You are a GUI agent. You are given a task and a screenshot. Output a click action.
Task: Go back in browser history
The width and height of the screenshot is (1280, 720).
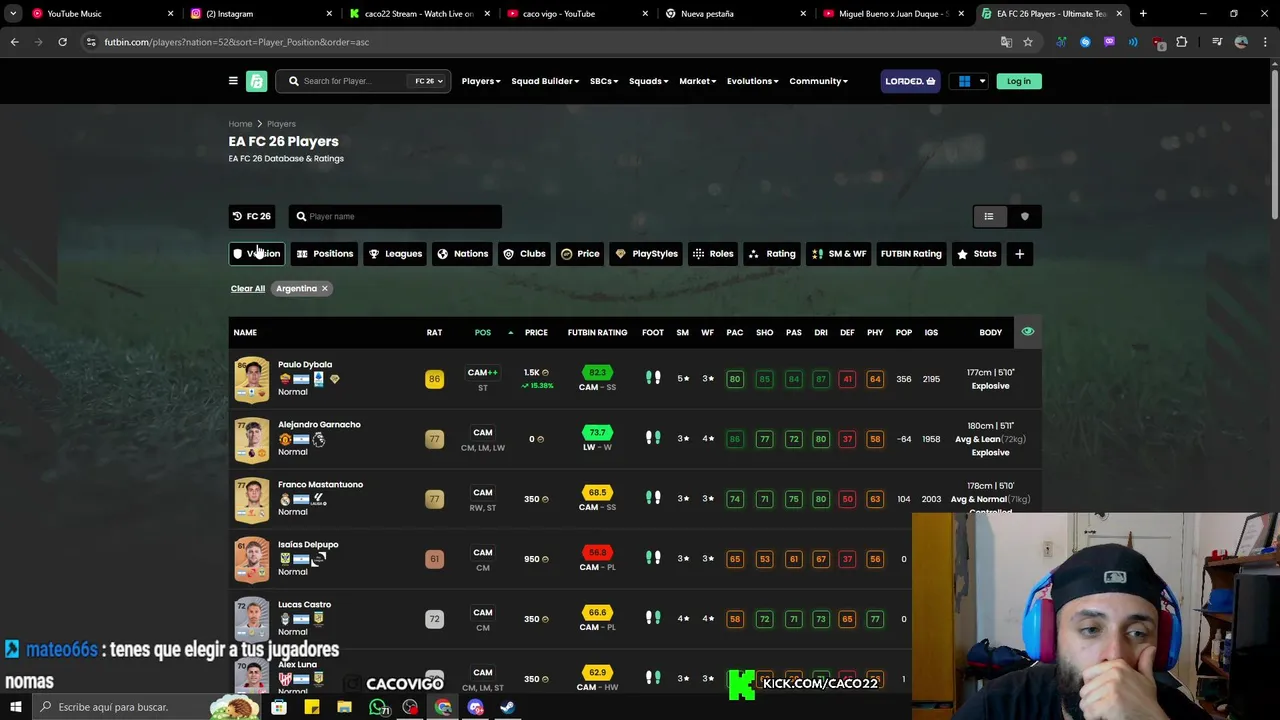click(x=14, y=42)
